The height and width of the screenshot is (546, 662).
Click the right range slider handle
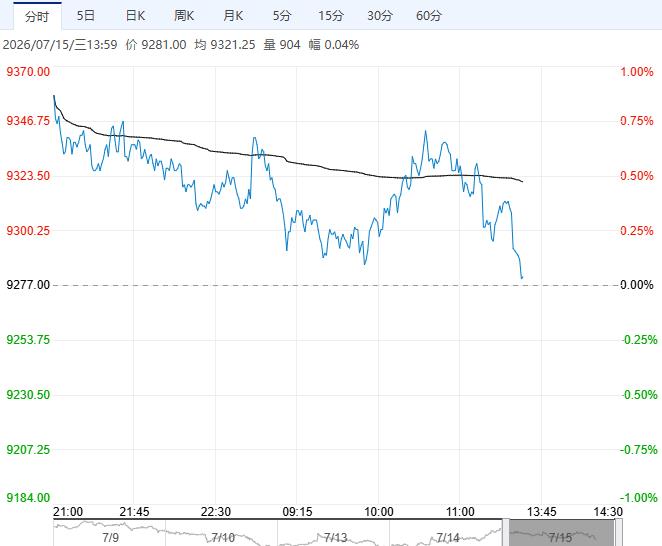[619, 533]
